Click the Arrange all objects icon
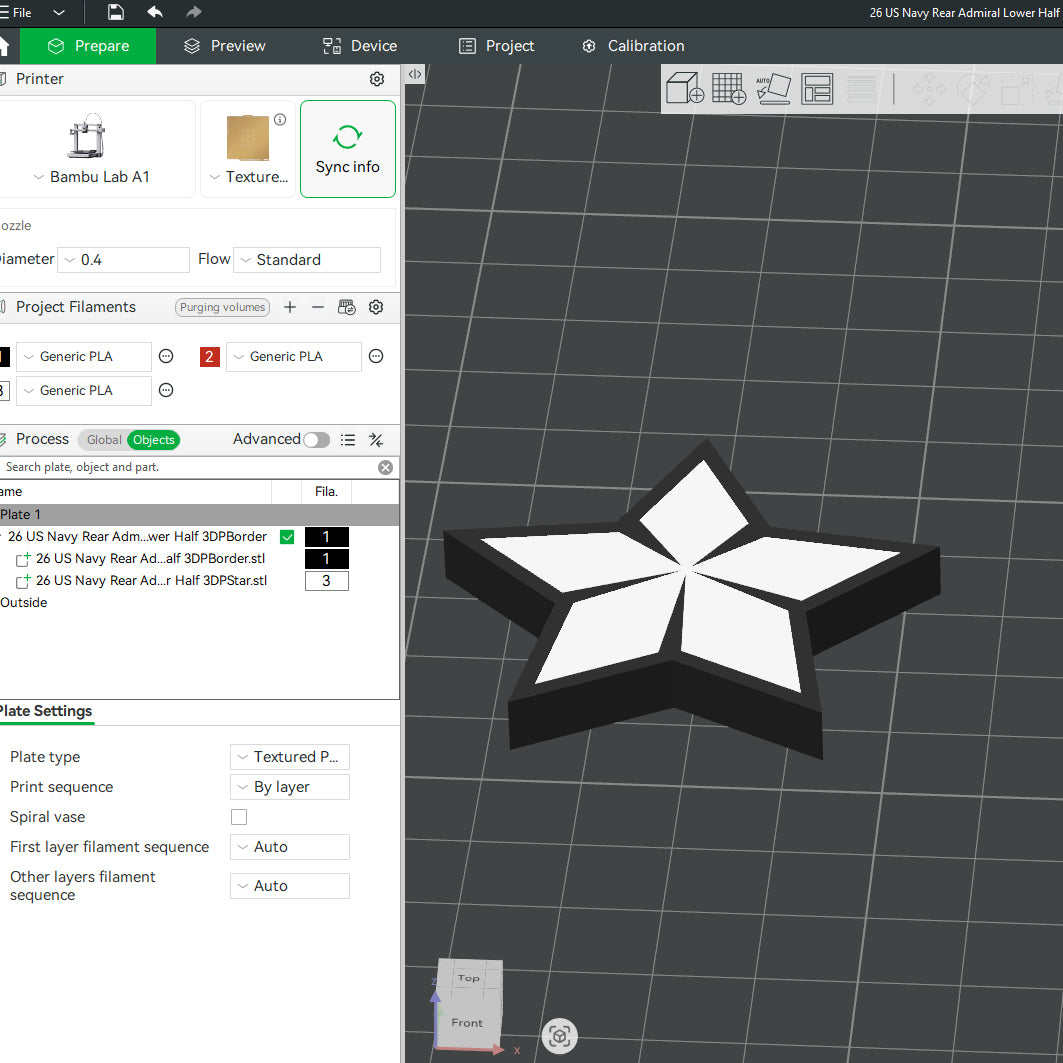The image size is (1063, 1063). tap(816, 89)
